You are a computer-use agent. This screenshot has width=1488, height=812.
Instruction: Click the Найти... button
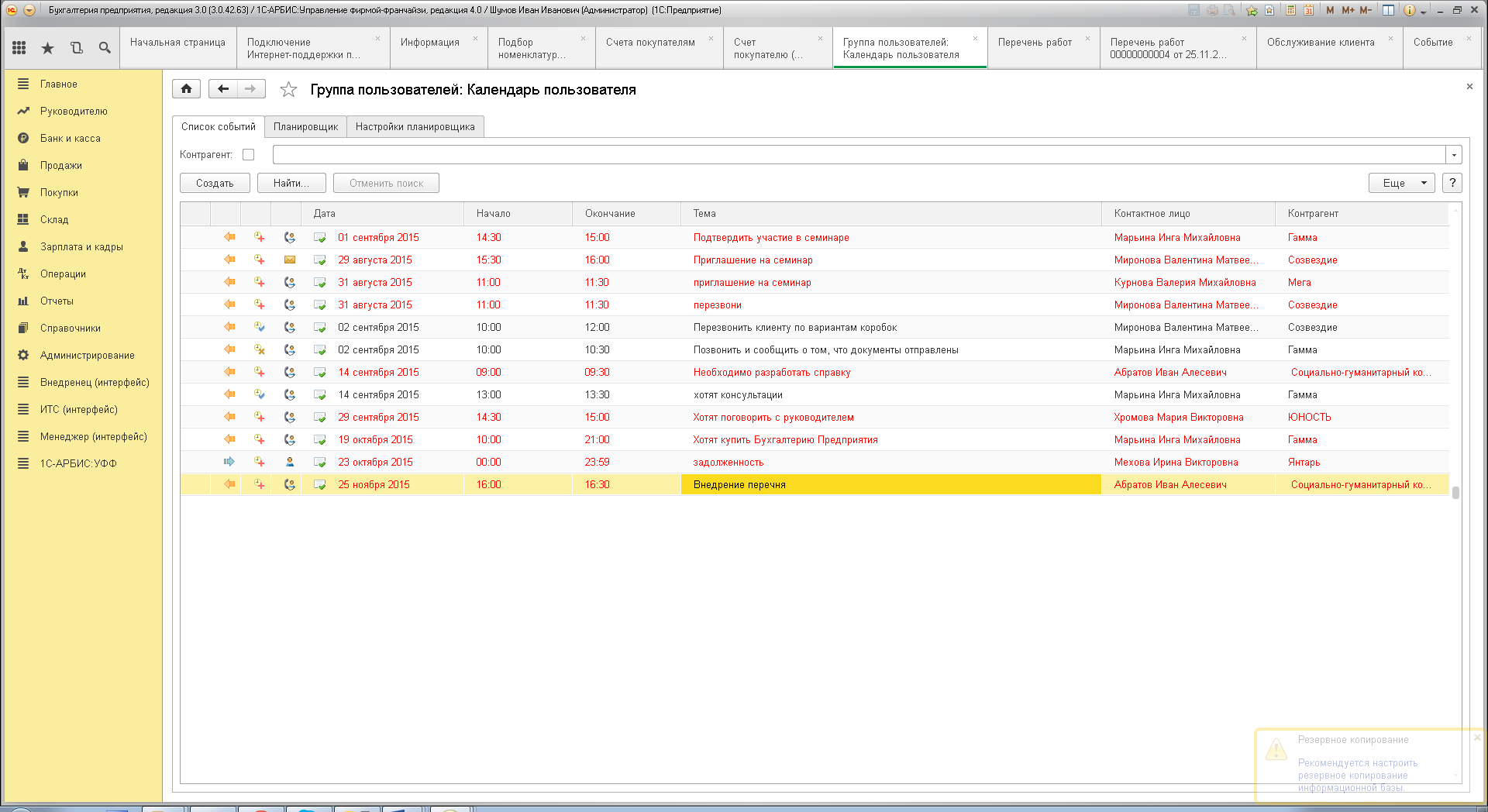pyautogui.click(x=291, y=183)
